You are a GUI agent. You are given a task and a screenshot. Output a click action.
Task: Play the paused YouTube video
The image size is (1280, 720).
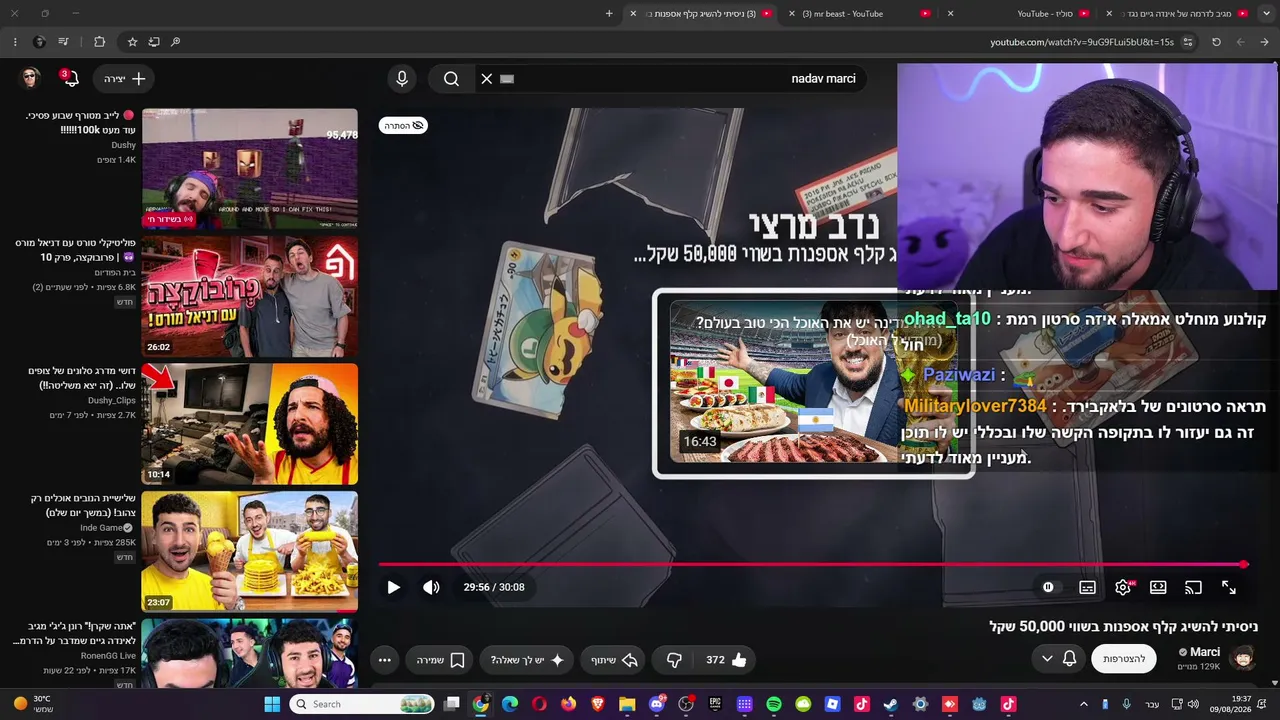[x=393, y=587]
